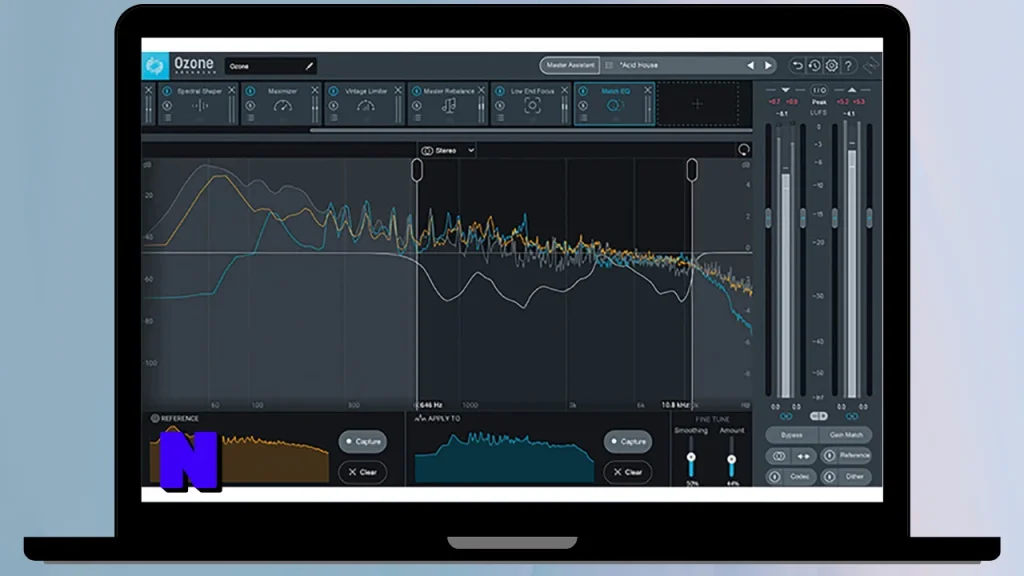Open the settings gear icon

pos(831,65)
